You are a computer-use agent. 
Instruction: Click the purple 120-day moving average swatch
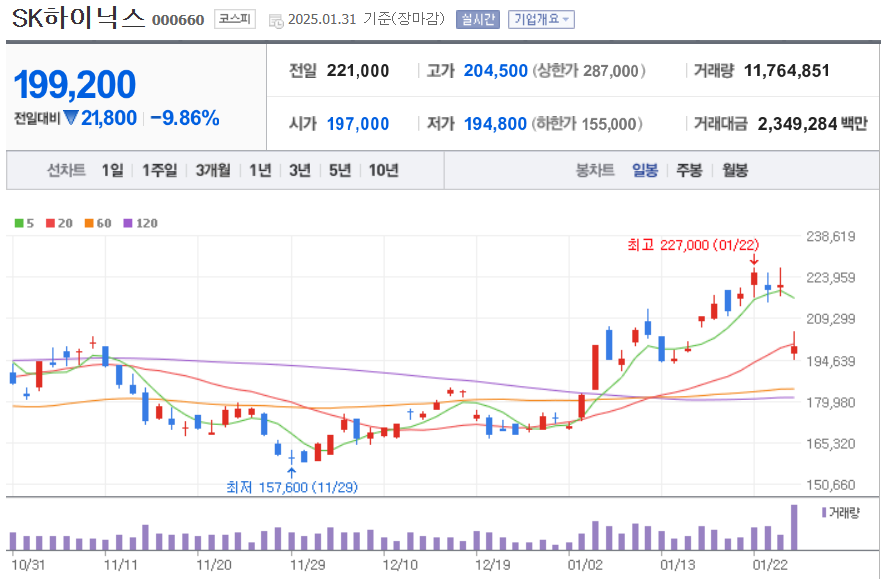pos(128,224)
